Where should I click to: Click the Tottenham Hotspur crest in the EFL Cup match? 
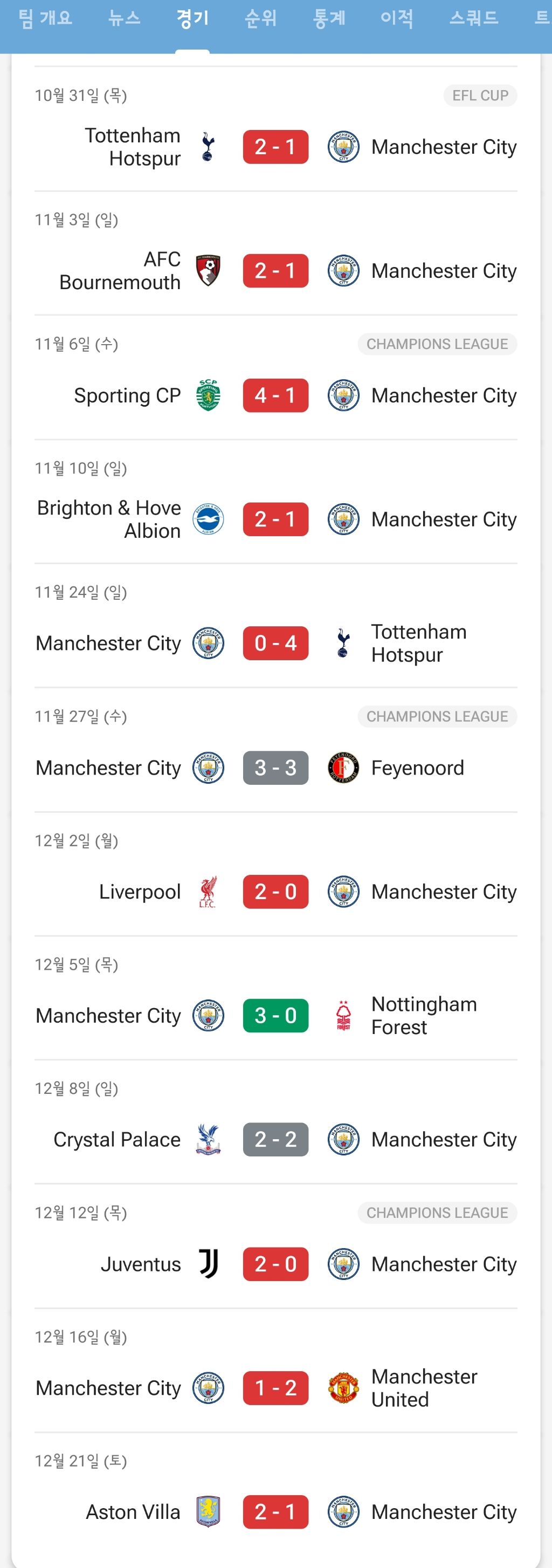(x=208, y=147)
